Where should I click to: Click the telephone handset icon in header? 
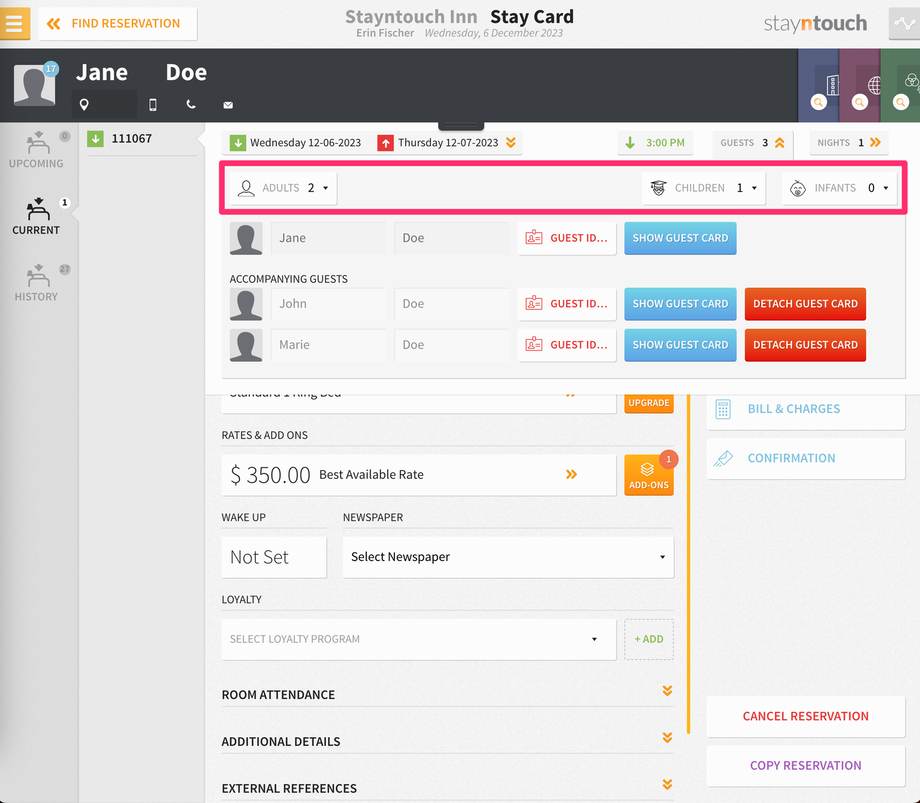click(191, 104)
